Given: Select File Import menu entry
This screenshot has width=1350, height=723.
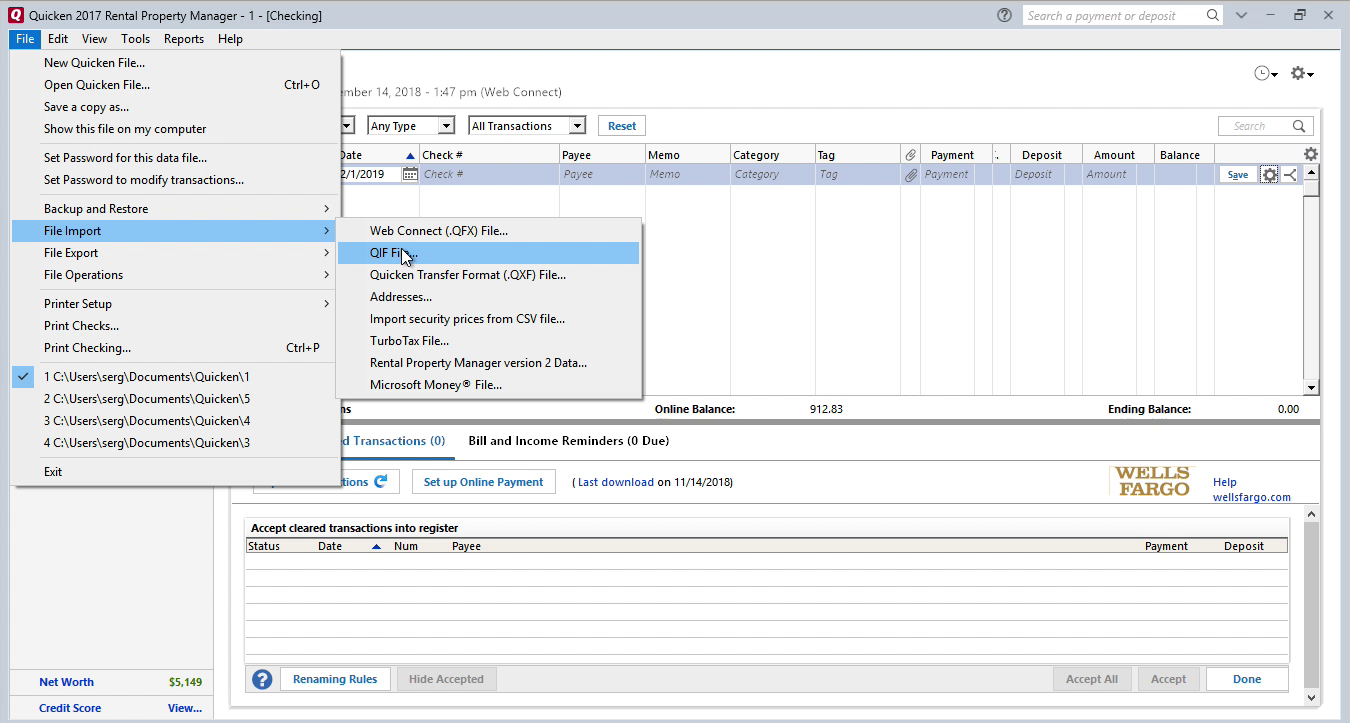Looking at the screenshot, I should point(175,231).
